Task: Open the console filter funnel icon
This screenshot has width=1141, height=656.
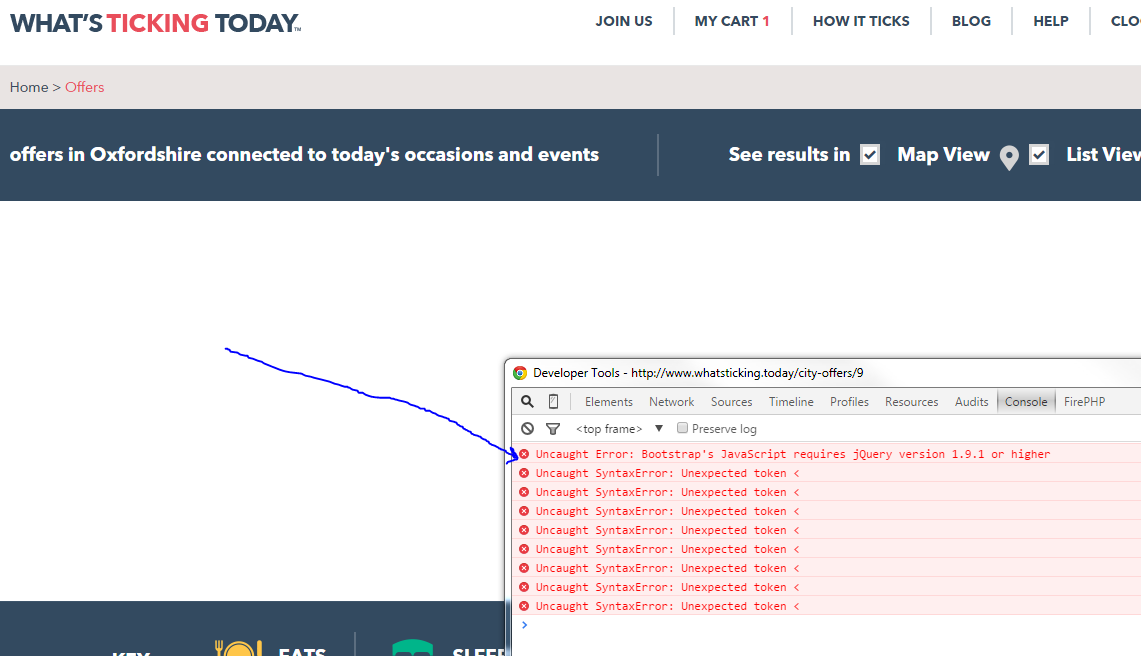Action: click(553, 429)
